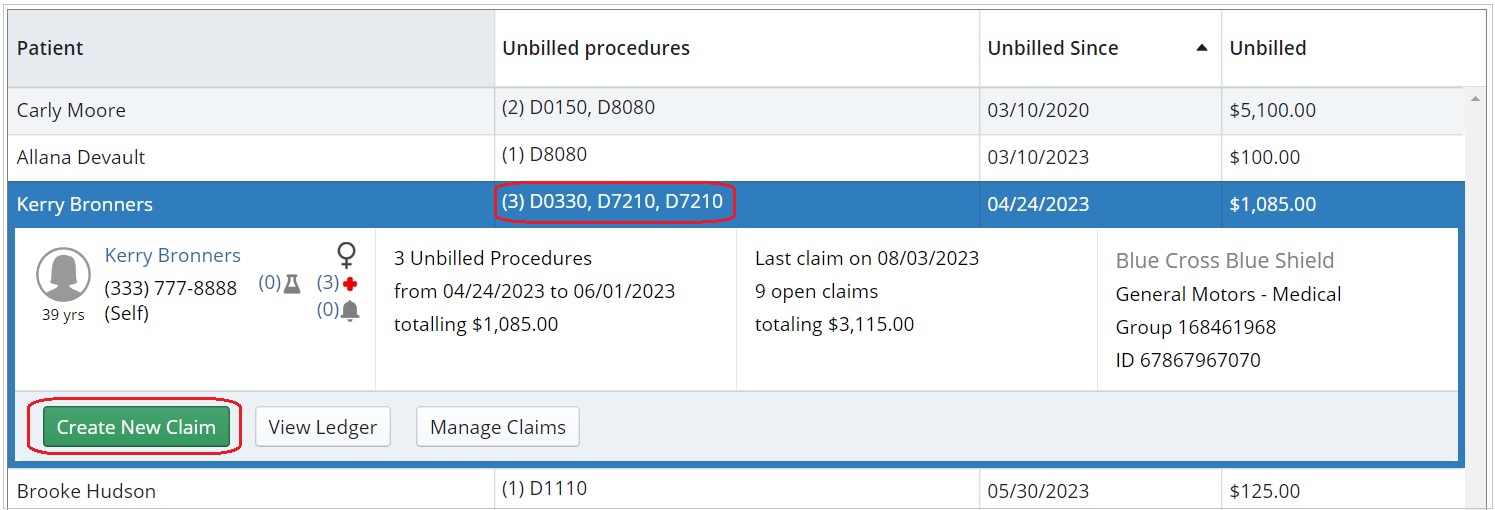This screenshot has height=510, width=1495.
Task: Click the female gender symbol
Action: click(x=346, y=255)
